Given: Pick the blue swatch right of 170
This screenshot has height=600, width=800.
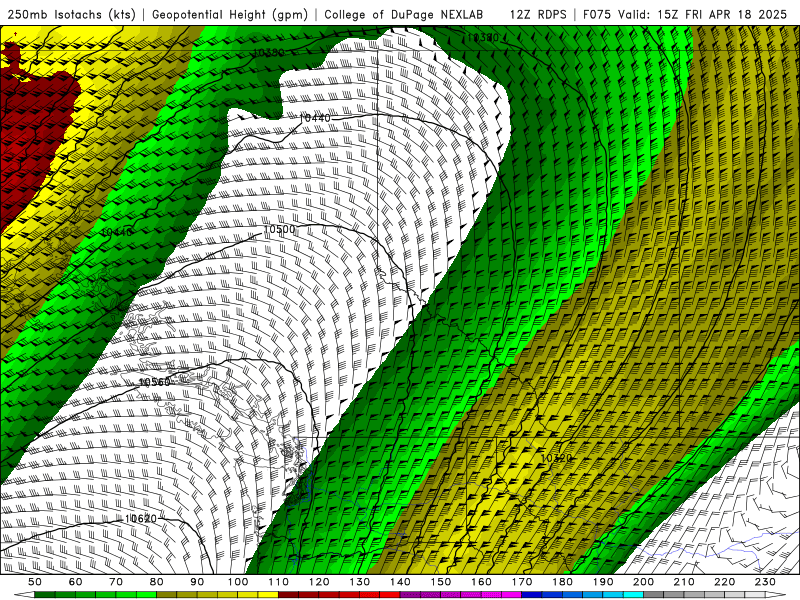Looking at the screenshot, I should 532,595.
